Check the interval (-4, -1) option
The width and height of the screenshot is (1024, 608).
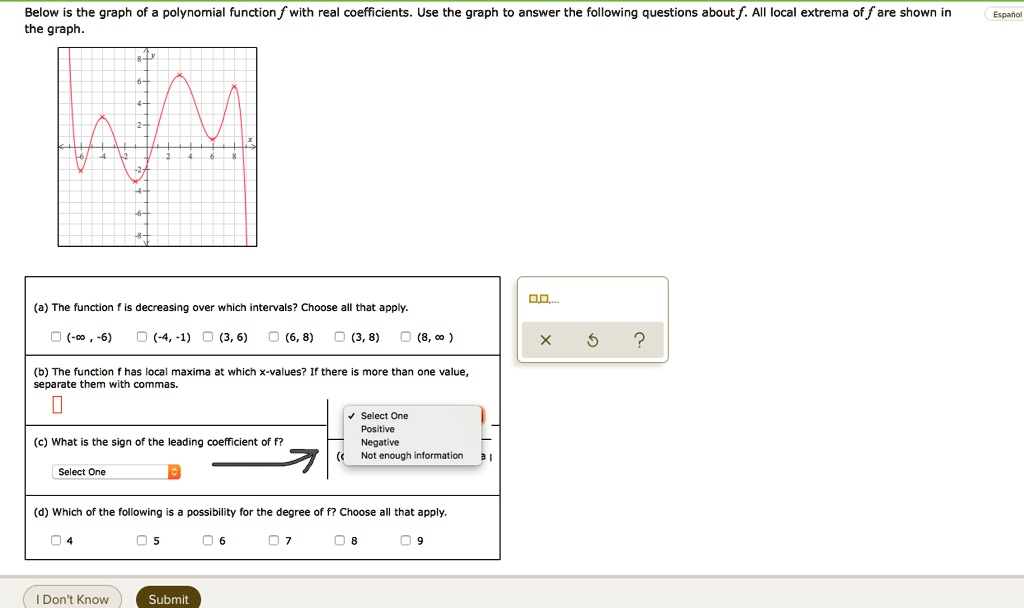pos(140,337)
